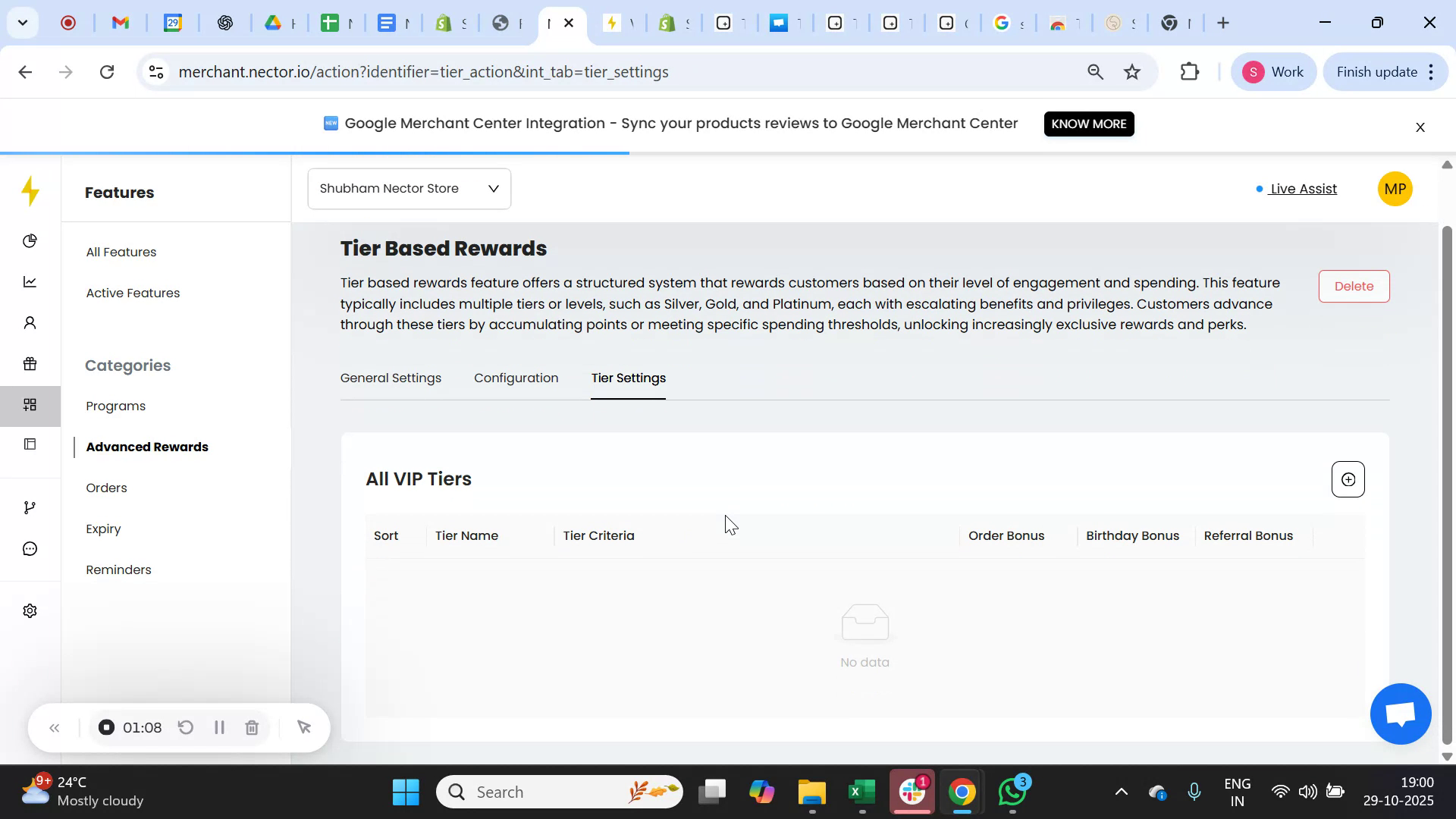Switch to the Configuration tab

pyautogui.click(x=516, y=378)
